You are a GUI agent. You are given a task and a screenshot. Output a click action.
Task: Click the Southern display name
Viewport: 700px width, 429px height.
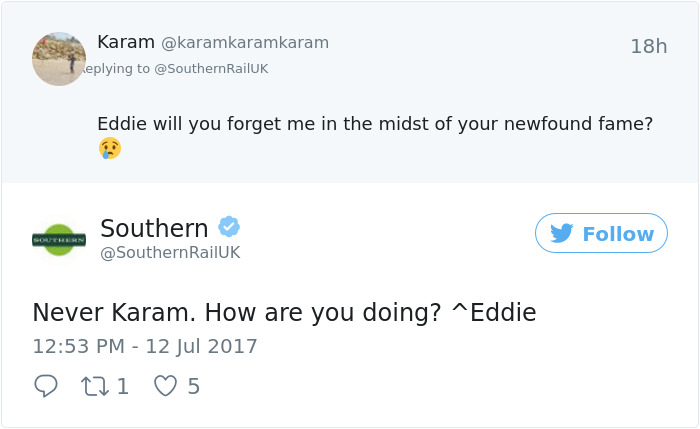[x=154, y=228]
